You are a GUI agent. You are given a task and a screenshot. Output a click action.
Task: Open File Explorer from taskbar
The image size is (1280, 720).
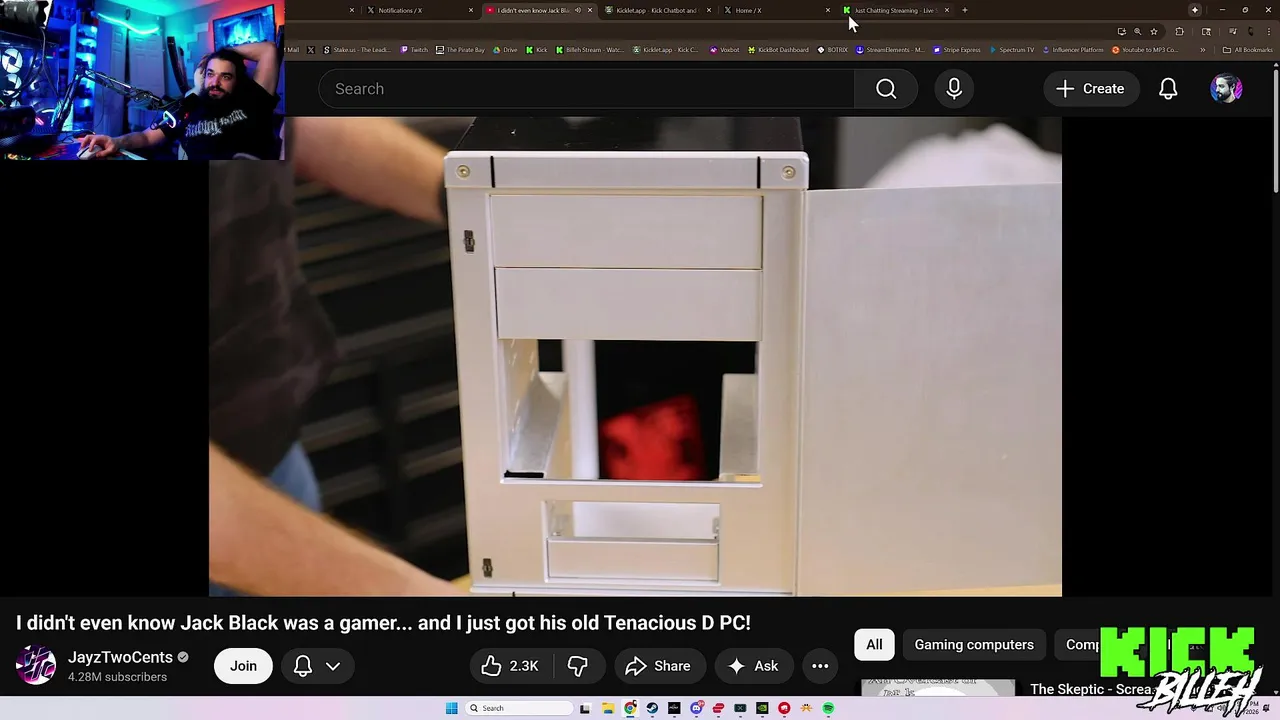609,708
